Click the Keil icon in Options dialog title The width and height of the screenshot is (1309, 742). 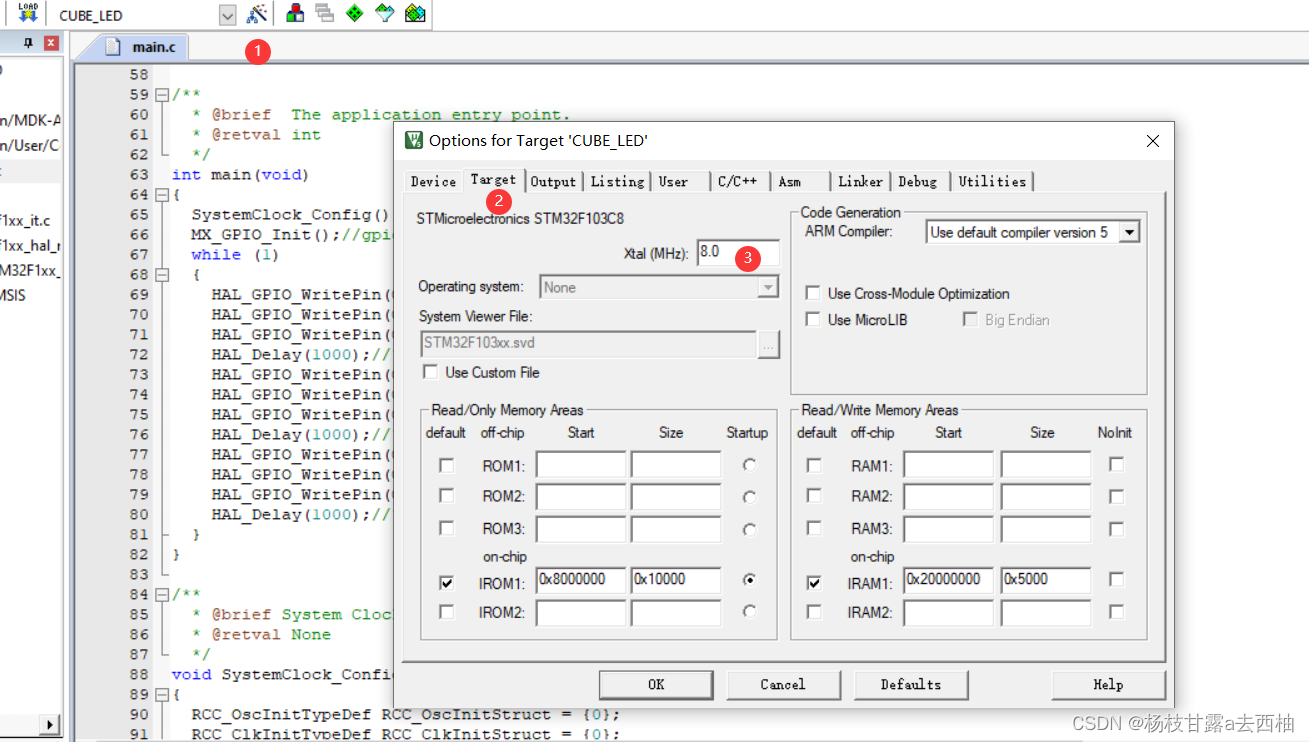(x=414, y=141)
